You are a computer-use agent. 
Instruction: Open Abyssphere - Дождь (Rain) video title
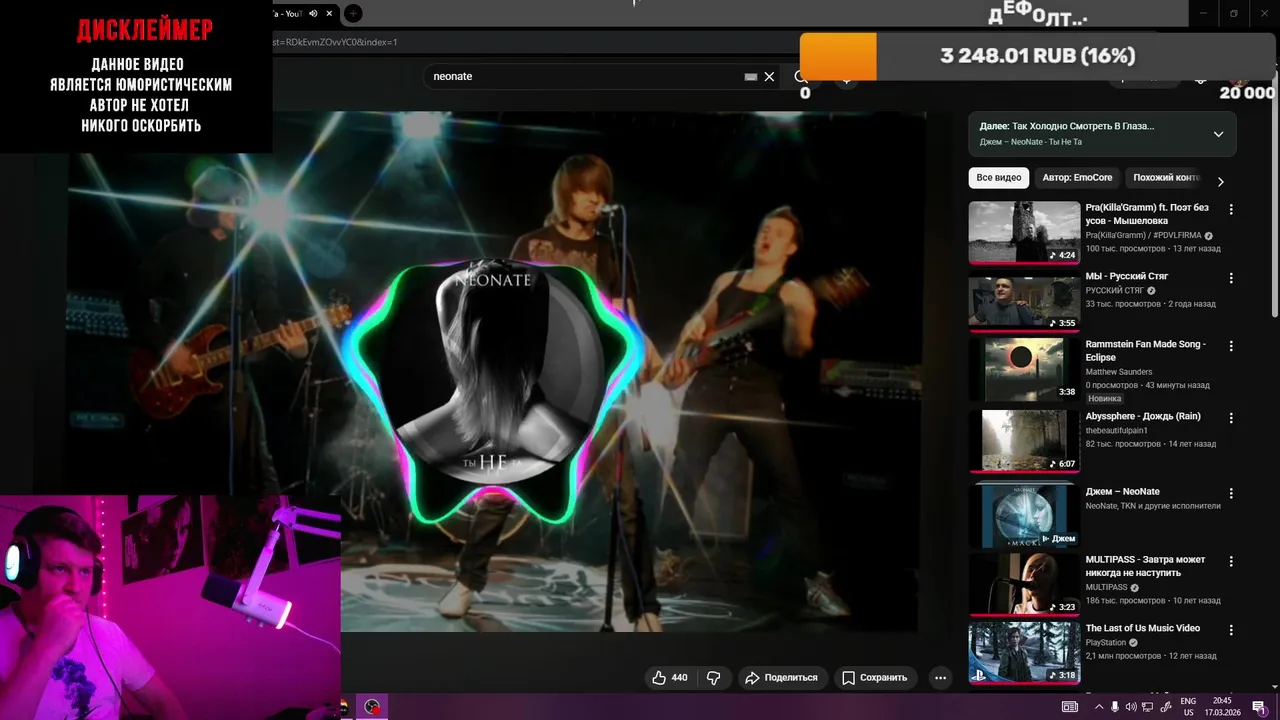pyautogui.click(x=1143, y=416)
